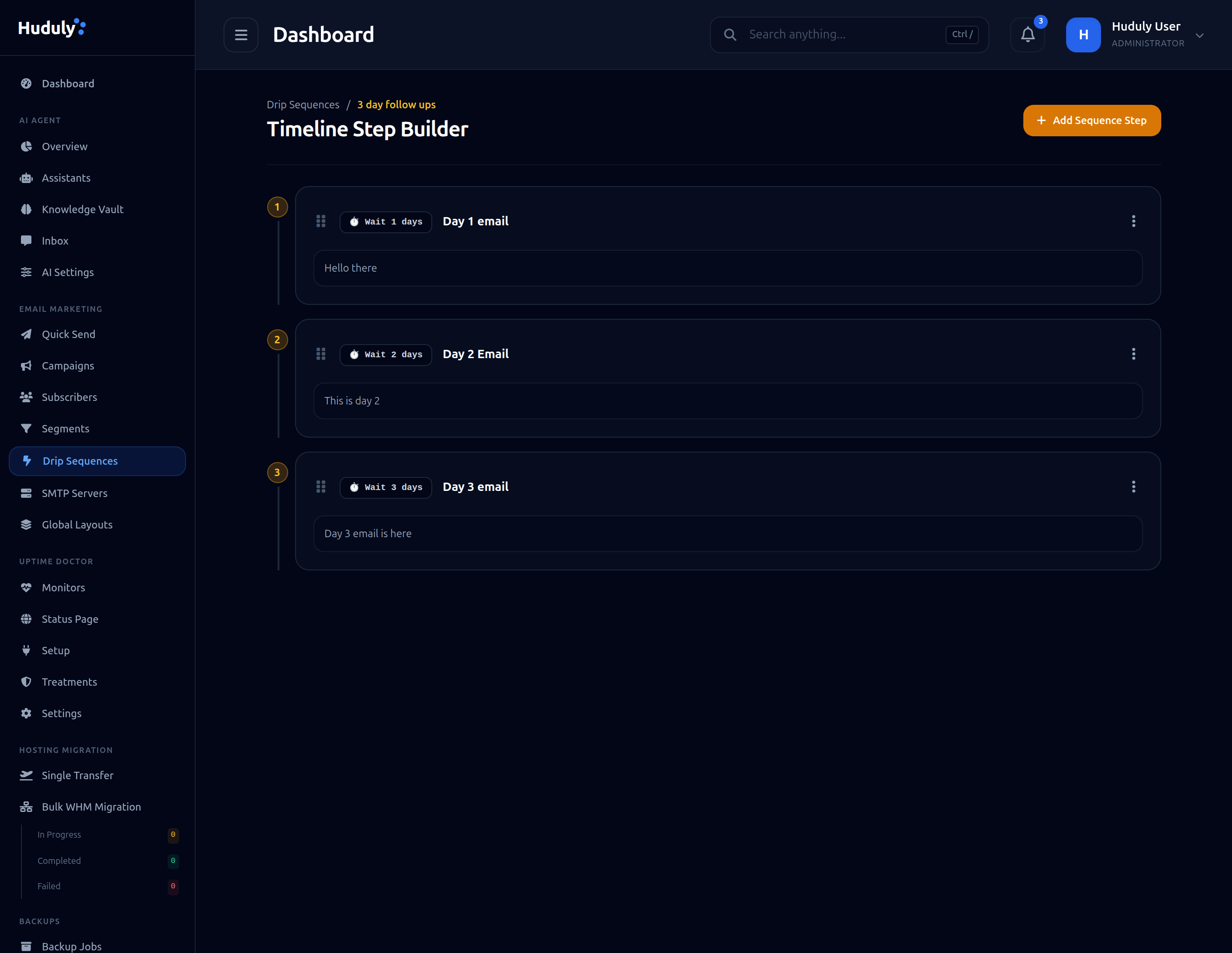1232x953 pixels.
Task: Click the Settings gear icon
Action: 26,714
